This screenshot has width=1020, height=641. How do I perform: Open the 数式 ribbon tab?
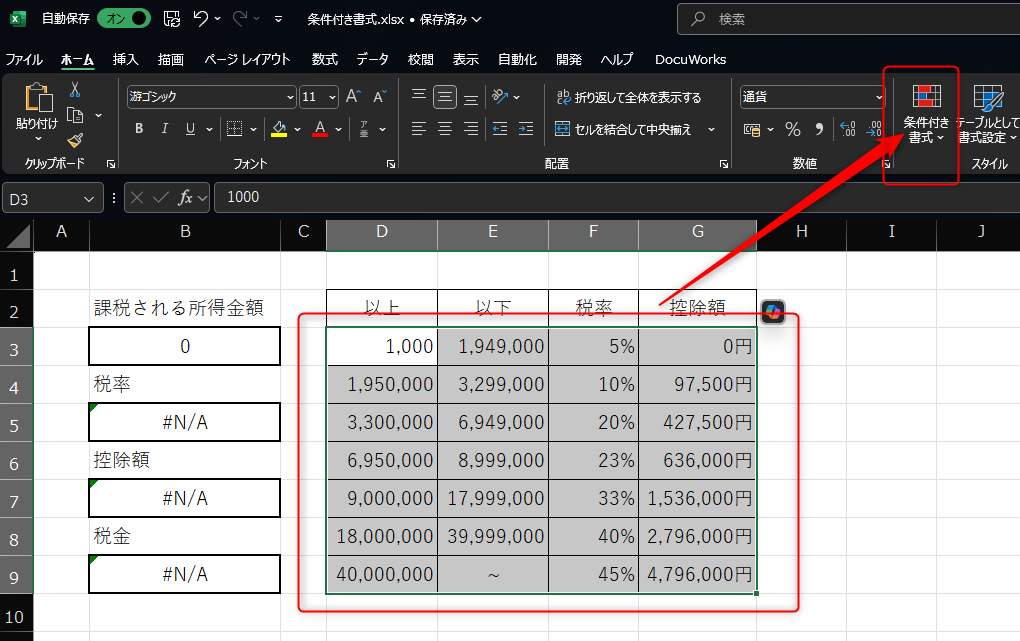click(x=324, y=60)
